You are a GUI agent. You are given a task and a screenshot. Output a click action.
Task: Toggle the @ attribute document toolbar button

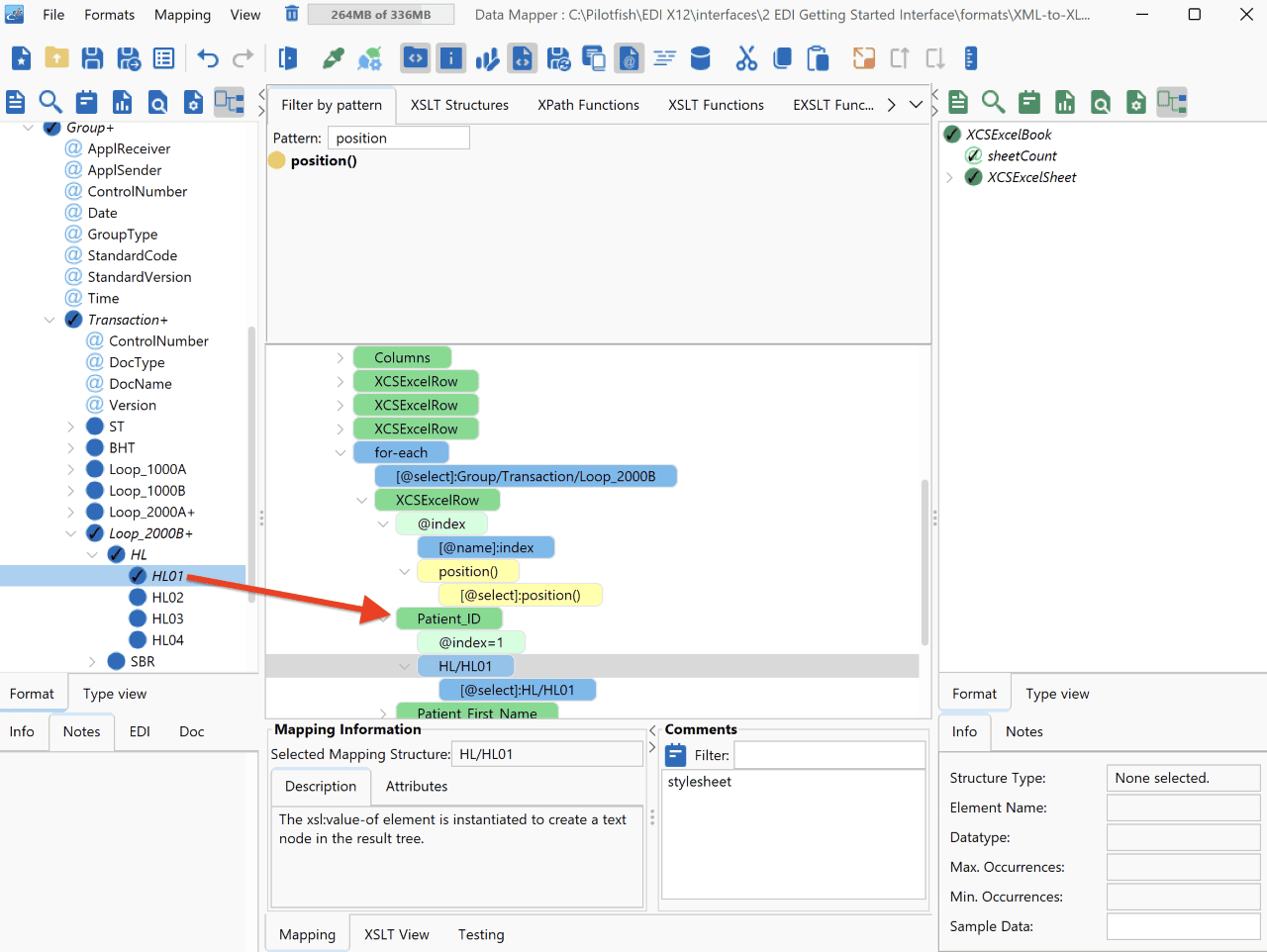coord(629,58)
